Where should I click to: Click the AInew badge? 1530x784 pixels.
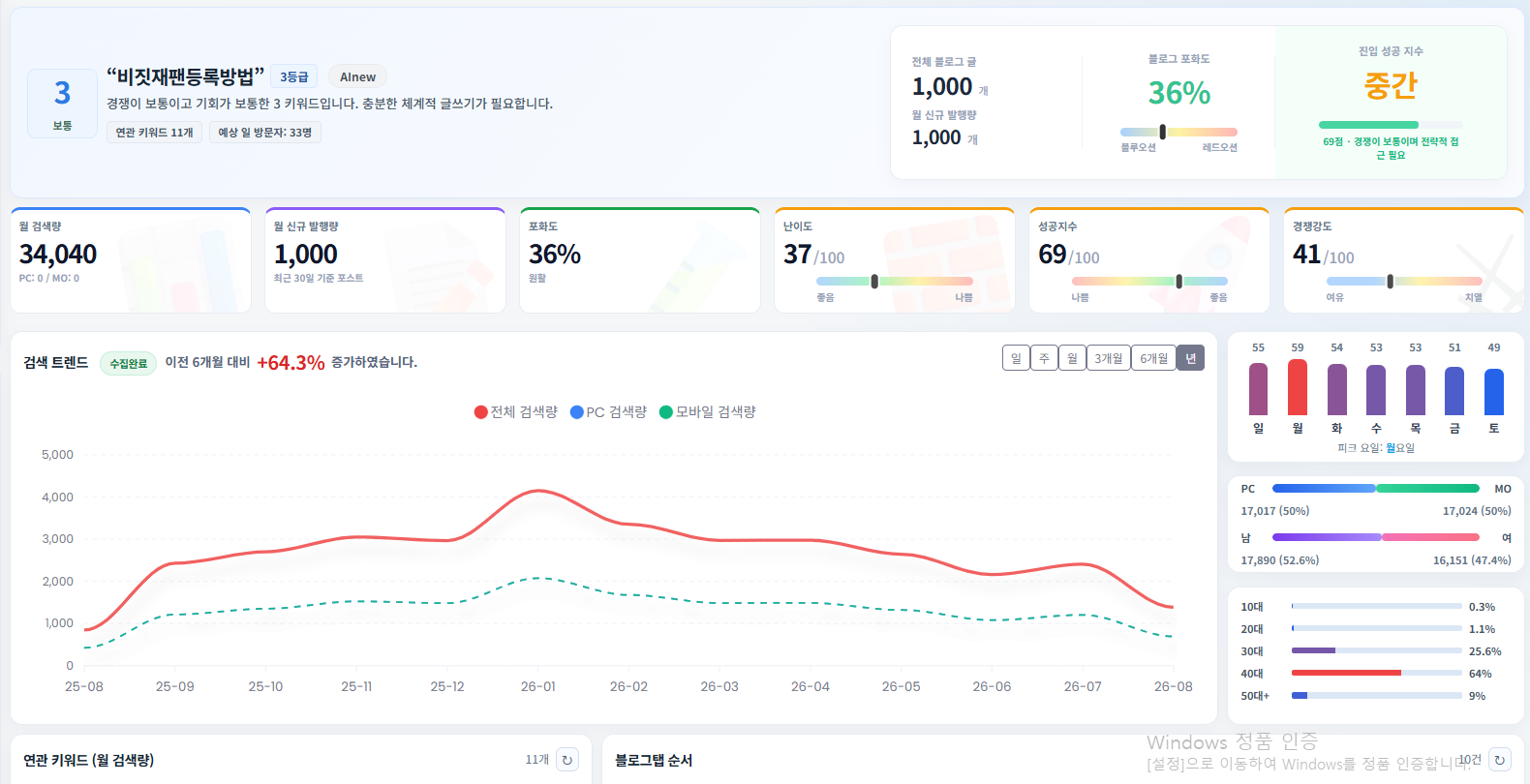[x=357, y=77]
